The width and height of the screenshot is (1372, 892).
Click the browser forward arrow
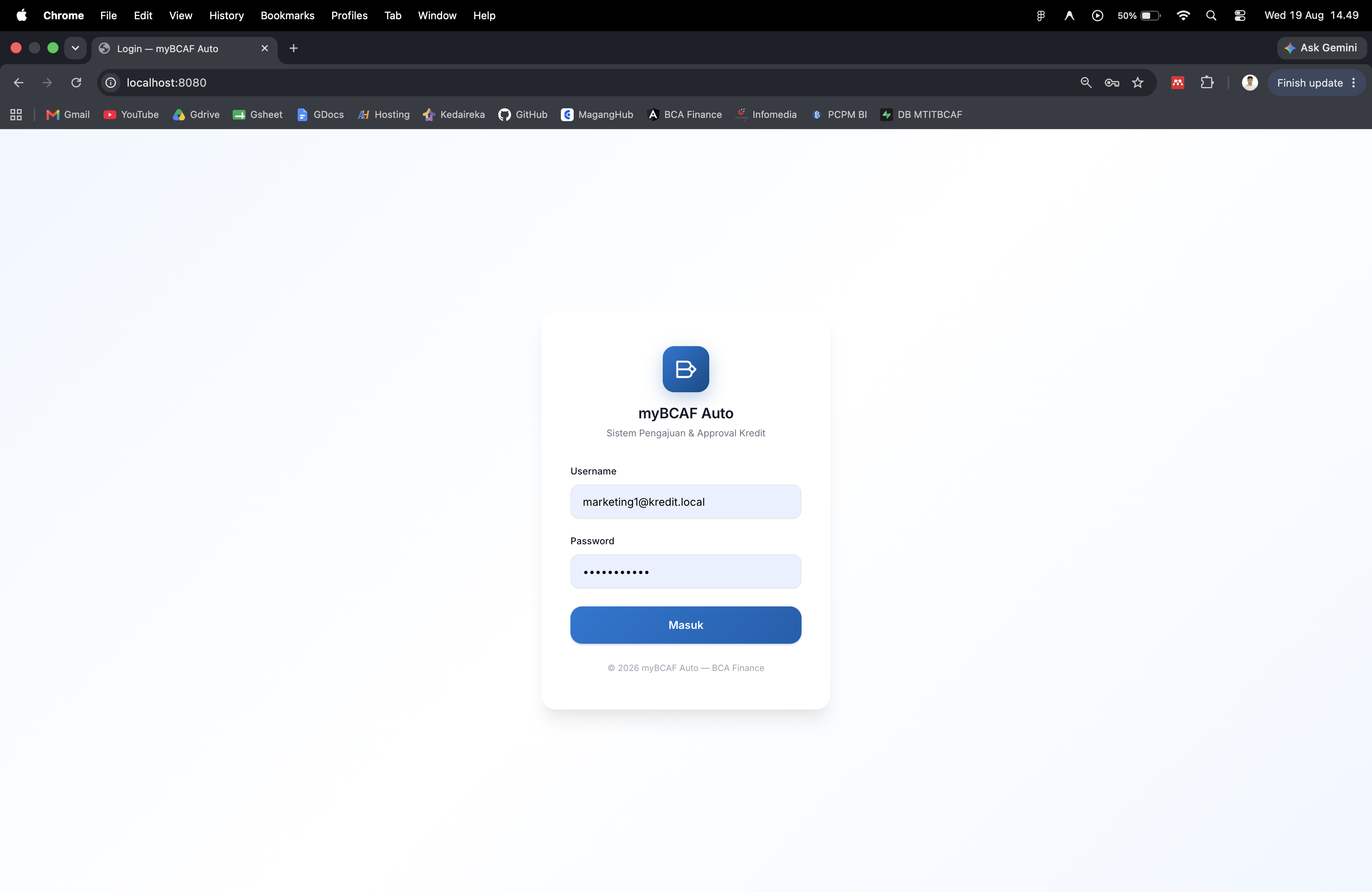[47, 82]
